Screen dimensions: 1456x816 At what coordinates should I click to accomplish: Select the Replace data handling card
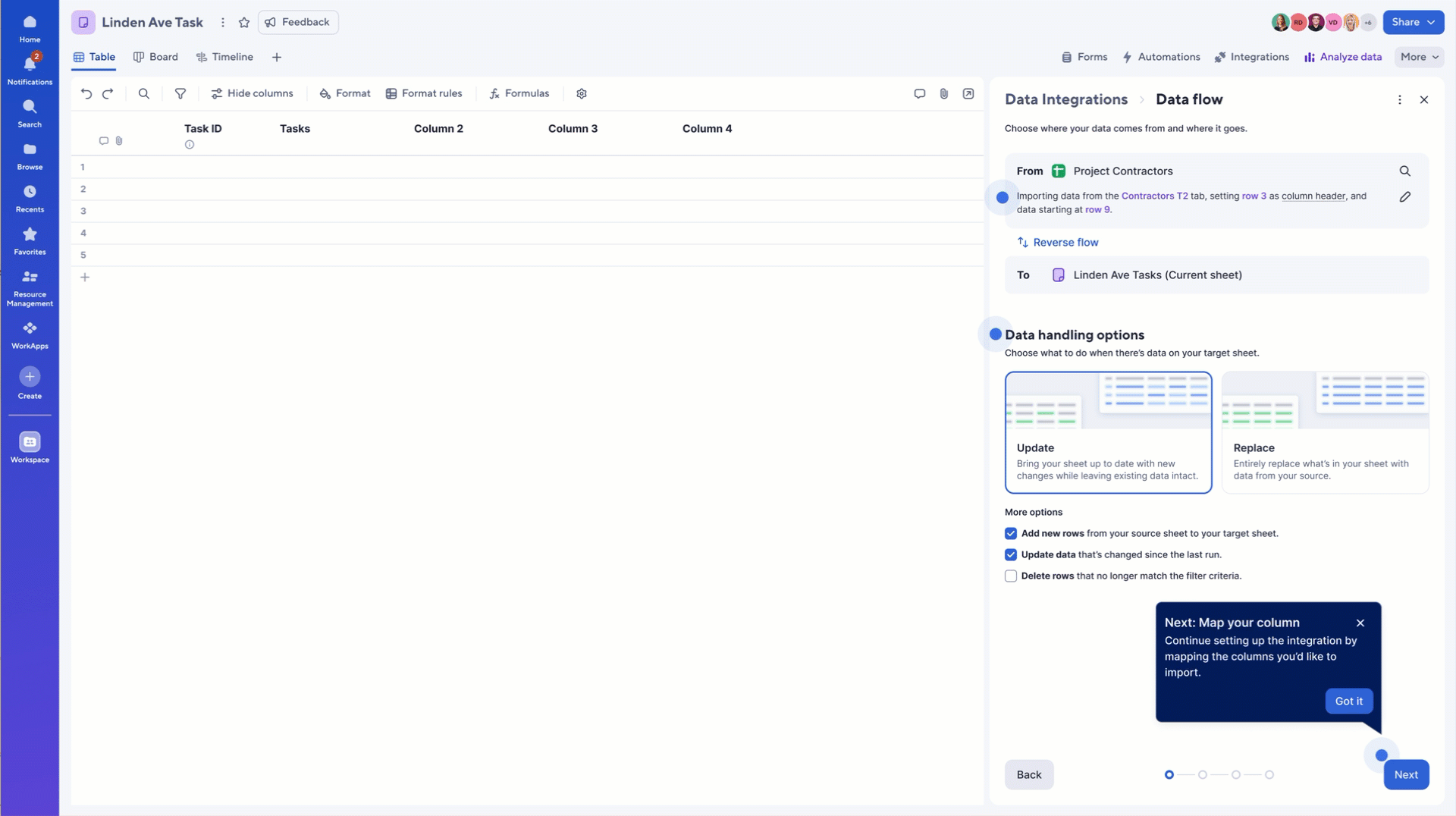[1325, 432]
